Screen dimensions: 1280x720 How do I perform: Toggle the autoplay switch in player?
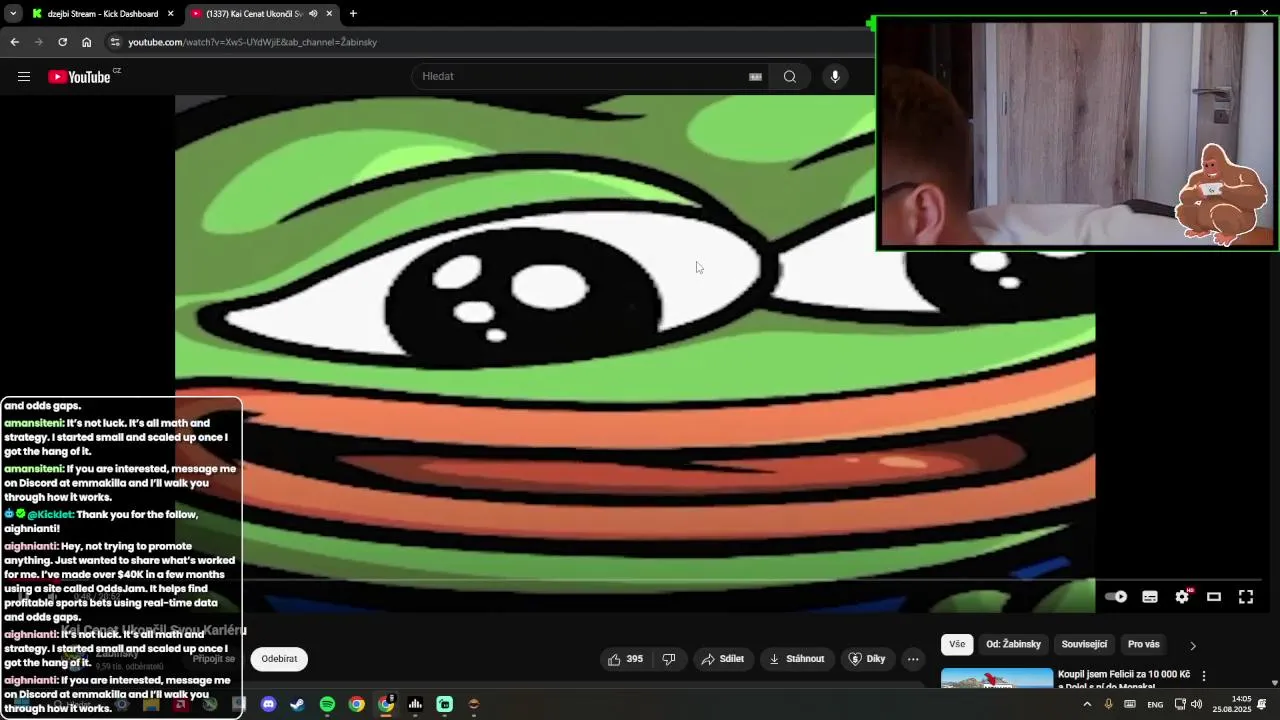pos(1116,597)
